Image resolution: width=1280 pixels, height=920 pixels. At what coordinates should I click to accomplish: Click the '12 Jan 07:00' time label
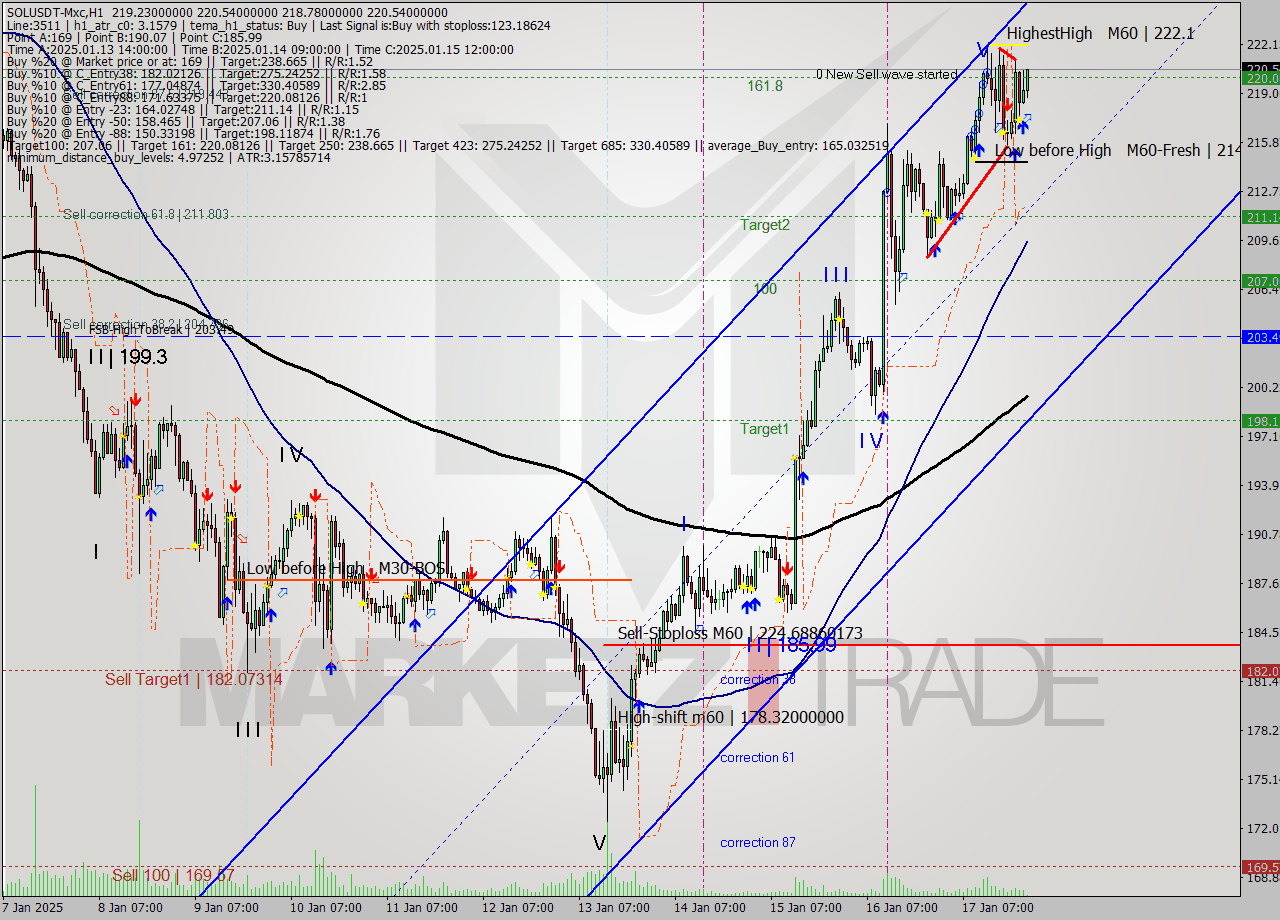(517, 908)
